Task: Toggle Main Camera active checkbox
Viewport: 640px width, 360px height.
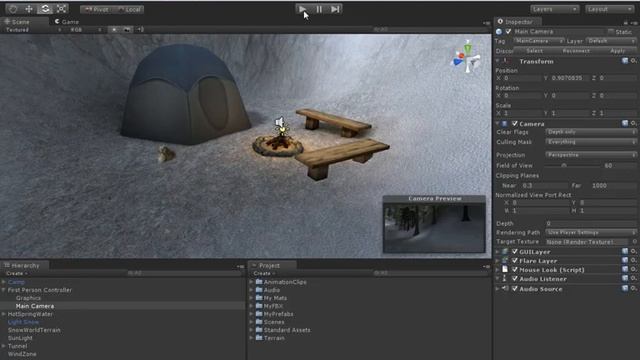Action: pyautogui.click(x=508, y=31)
